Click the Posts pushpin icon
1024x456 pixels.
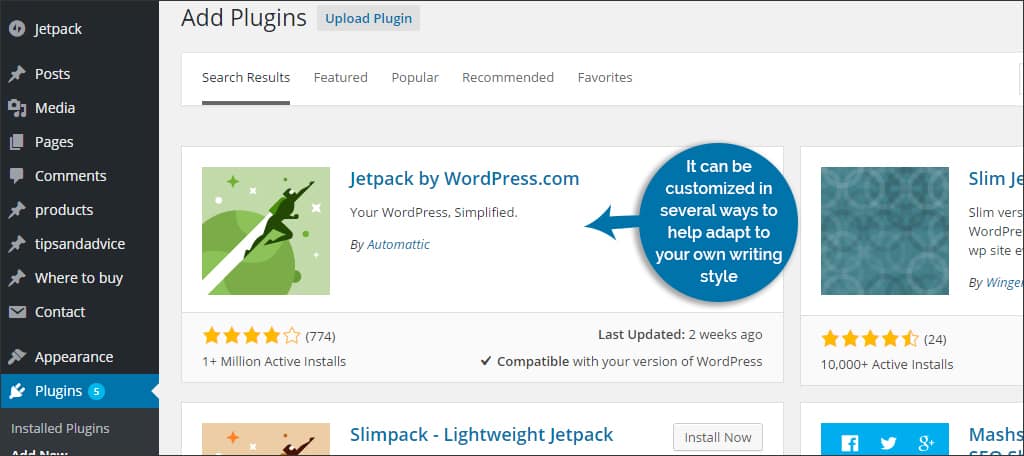click(17, 74)
